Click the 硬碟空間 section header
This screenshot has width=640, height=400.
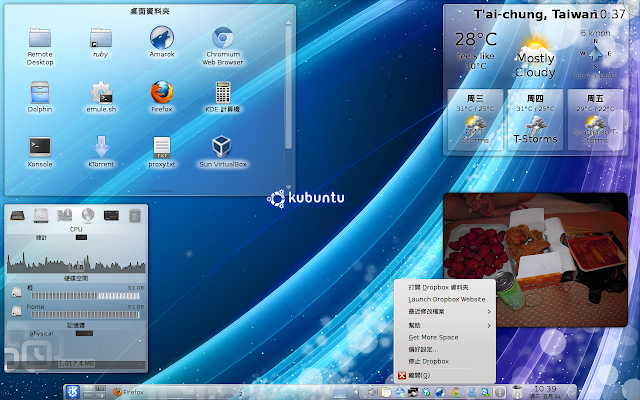point(76,278)
